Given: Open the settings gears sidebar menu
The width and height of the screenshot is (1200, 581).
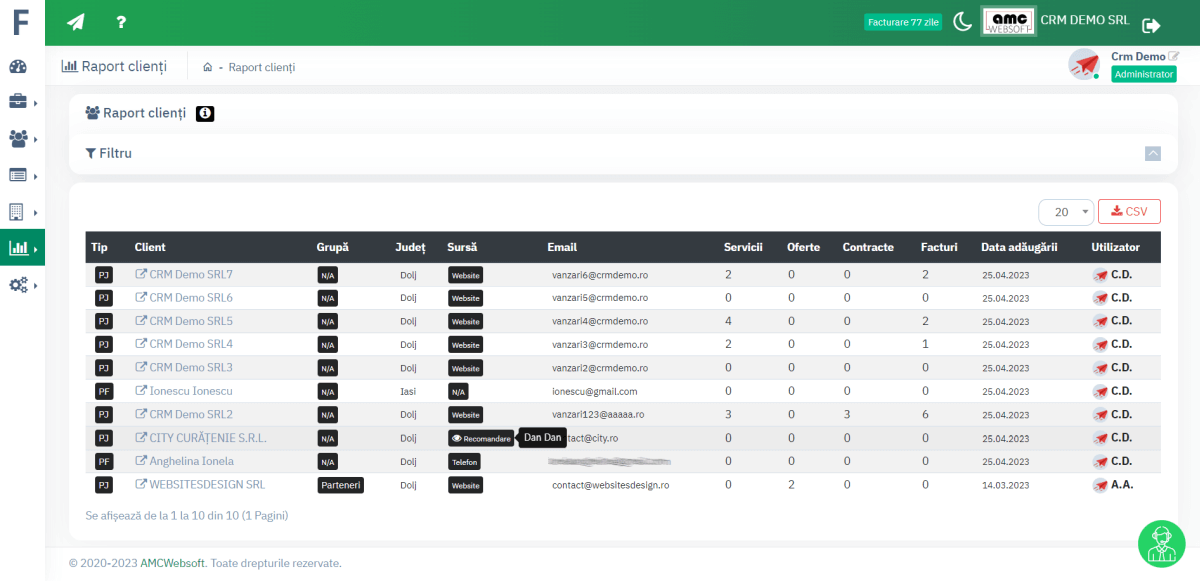Looking at the screenshot, I should [18, 285].
